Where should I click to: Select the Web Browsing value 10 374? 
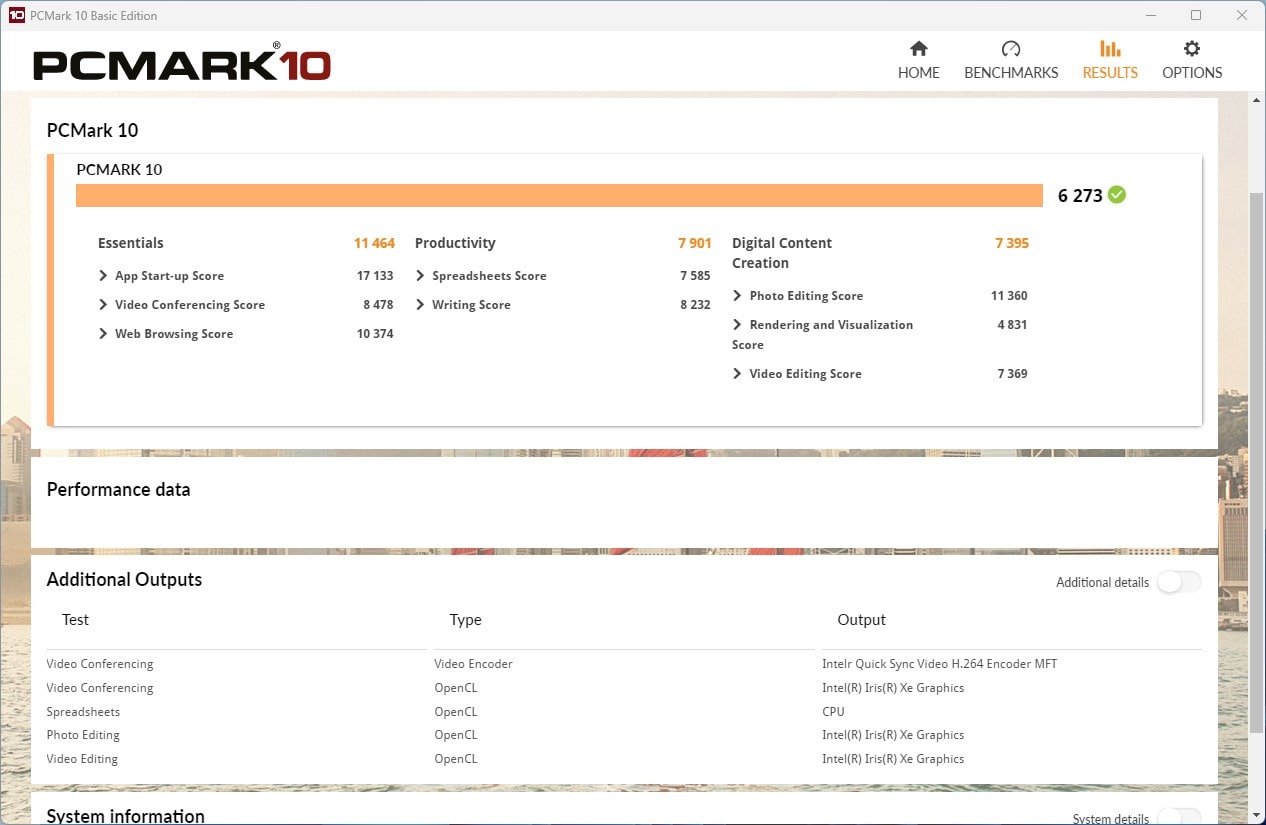tap(375, 334)
